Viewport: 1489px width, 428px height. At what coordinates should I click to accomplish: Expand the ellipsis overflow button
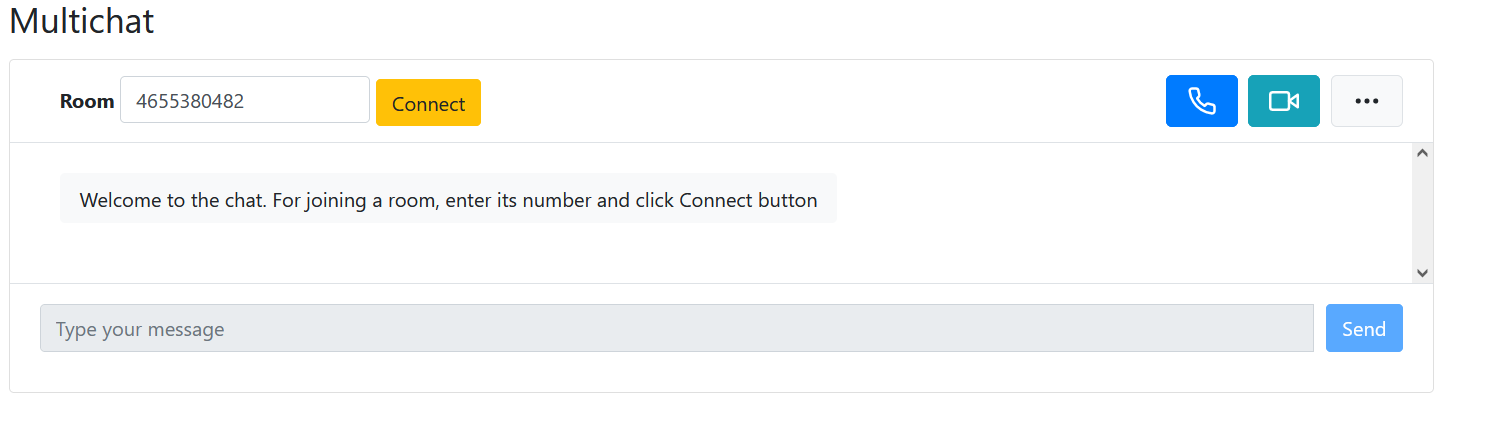(x=1366, y=101)
